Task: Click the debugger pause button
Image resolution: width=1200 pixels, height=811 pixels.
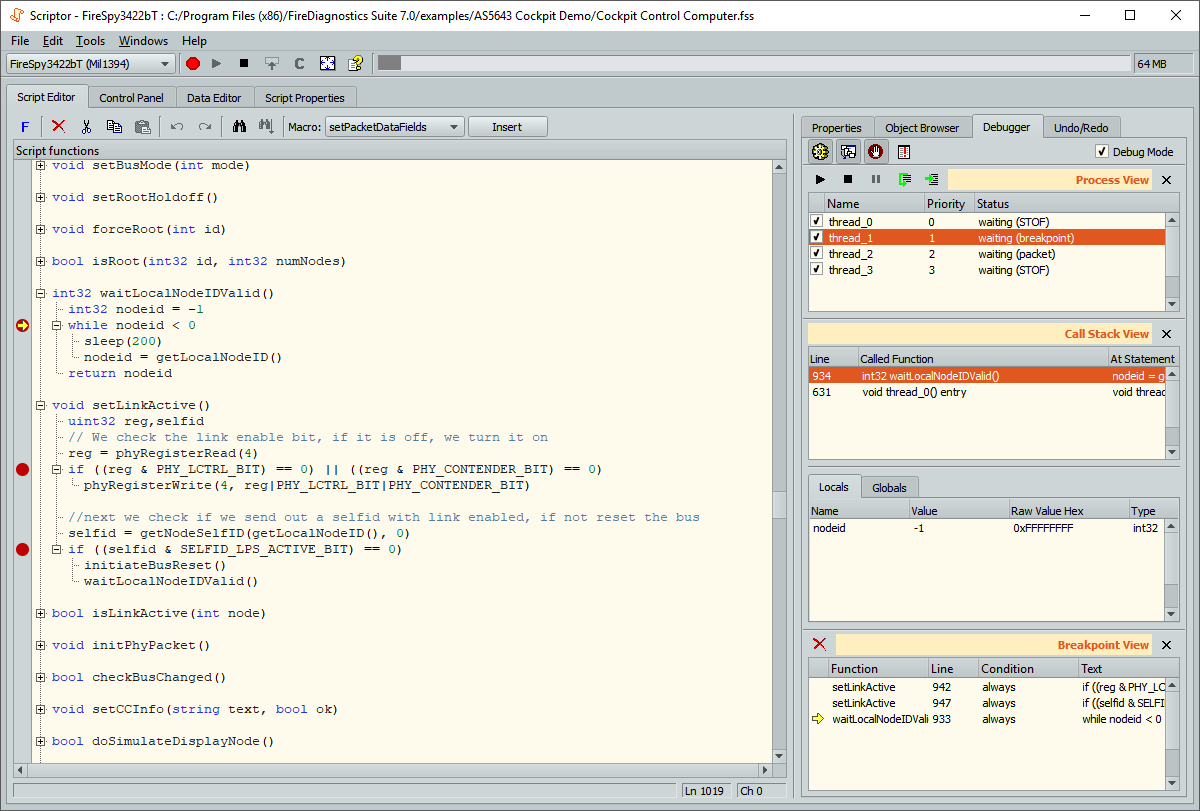Action: pos(876,180)
